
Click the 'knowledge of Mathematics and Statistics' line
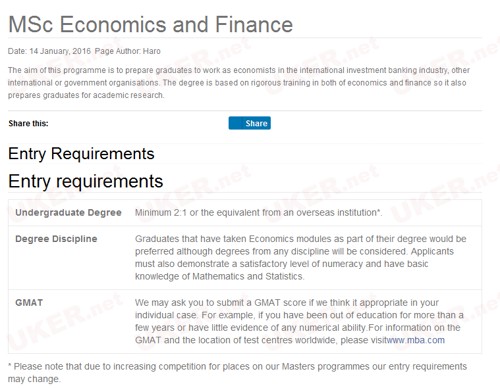click(219, 276)
